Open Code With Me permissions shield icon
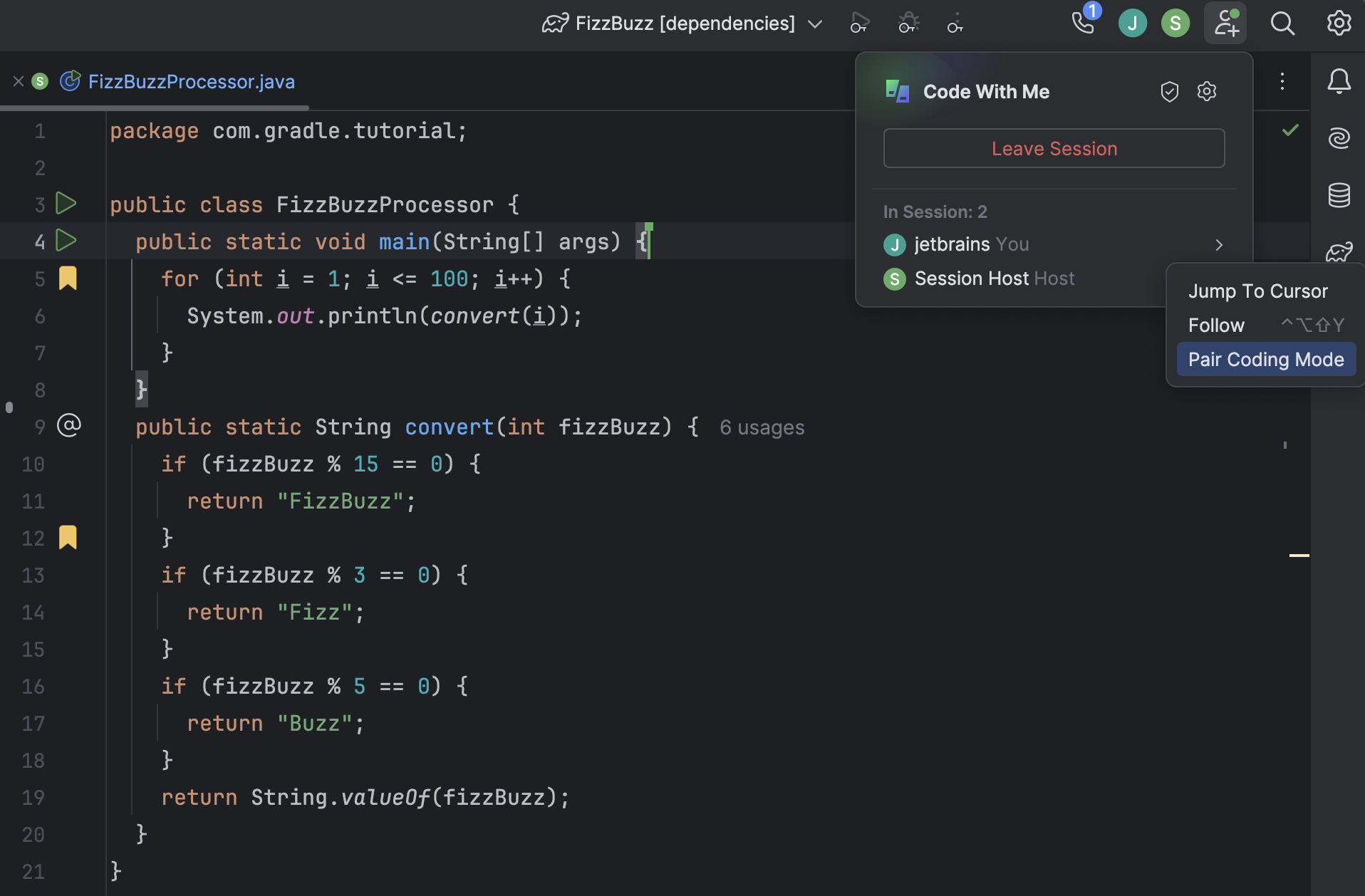The width and height of the screenshot is (1365, 896). coord(1168,91)
